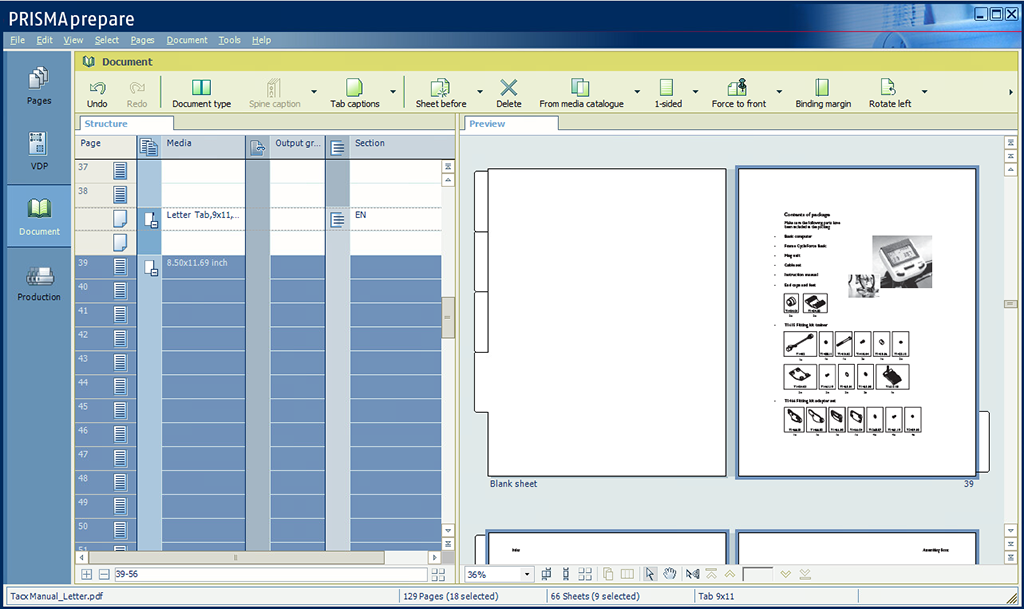
Task: Click the Section column header icon
Action: 337,147
